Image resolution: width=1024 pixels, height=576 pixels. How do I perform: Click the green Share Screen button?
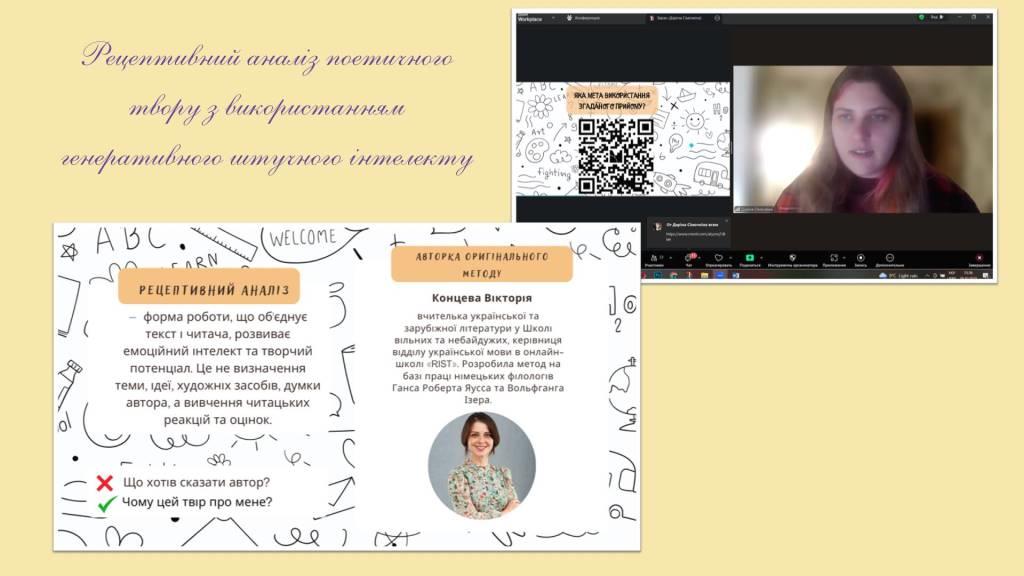pos(749,257)
